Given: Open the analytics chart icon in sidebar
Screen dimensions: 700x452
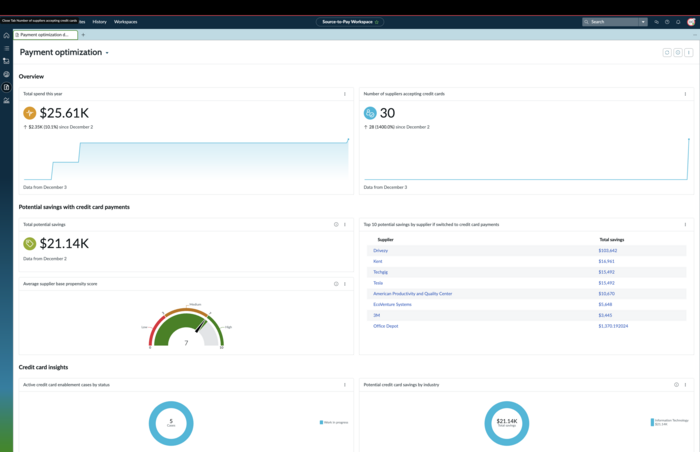Looking at the screenshot, I should coord(6,100).
